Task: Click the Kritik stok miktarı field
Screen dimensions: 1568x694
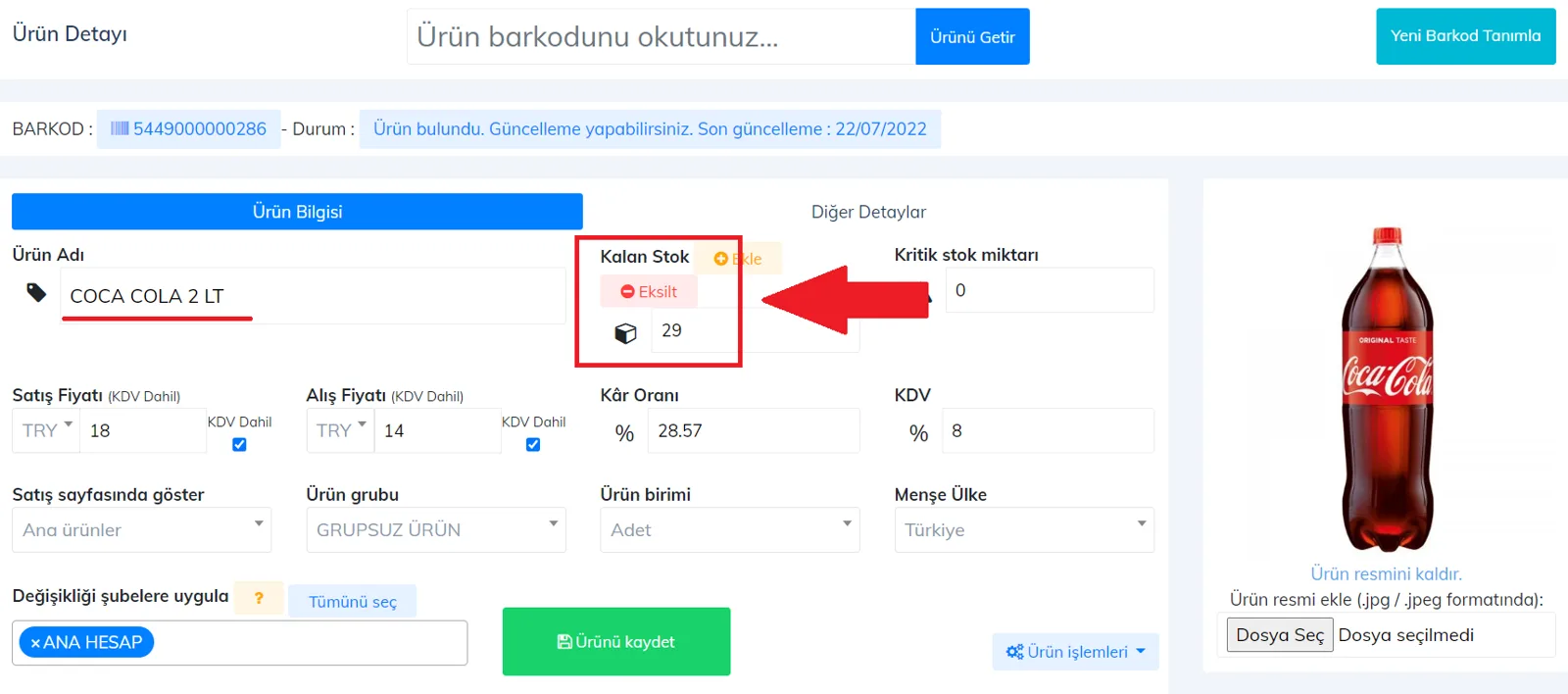Action: (x=1050, y=290)
